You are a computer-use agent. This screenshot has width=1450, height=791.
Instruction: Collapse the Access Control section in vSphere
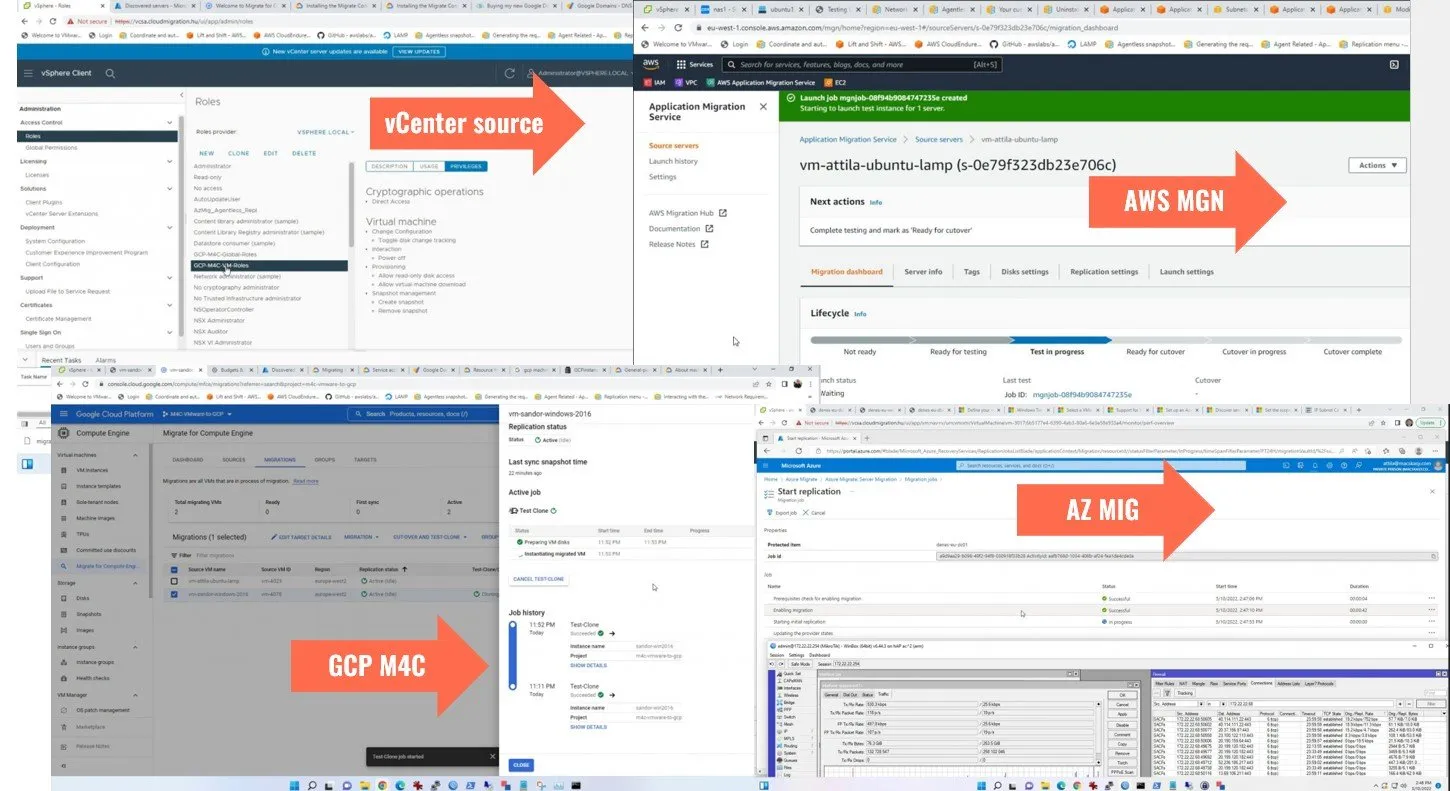(170, 122)
